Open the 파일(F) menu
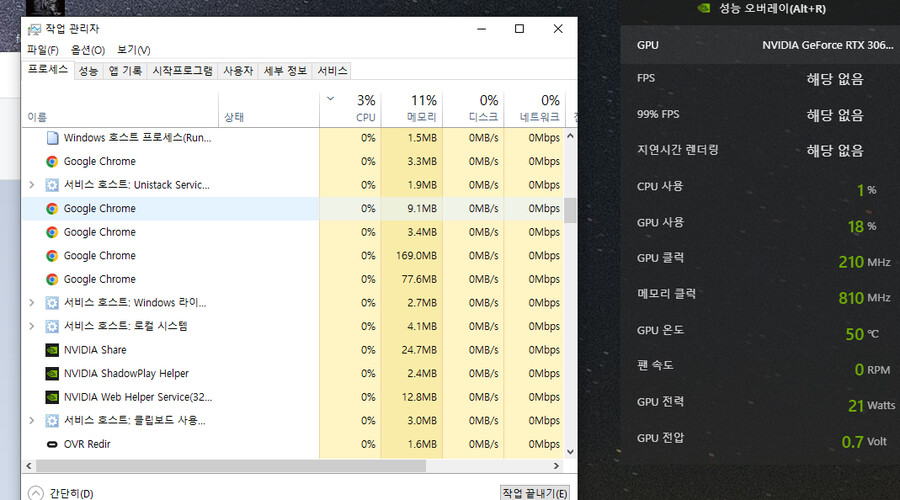900x500 pixels. [x=43, y=50]
